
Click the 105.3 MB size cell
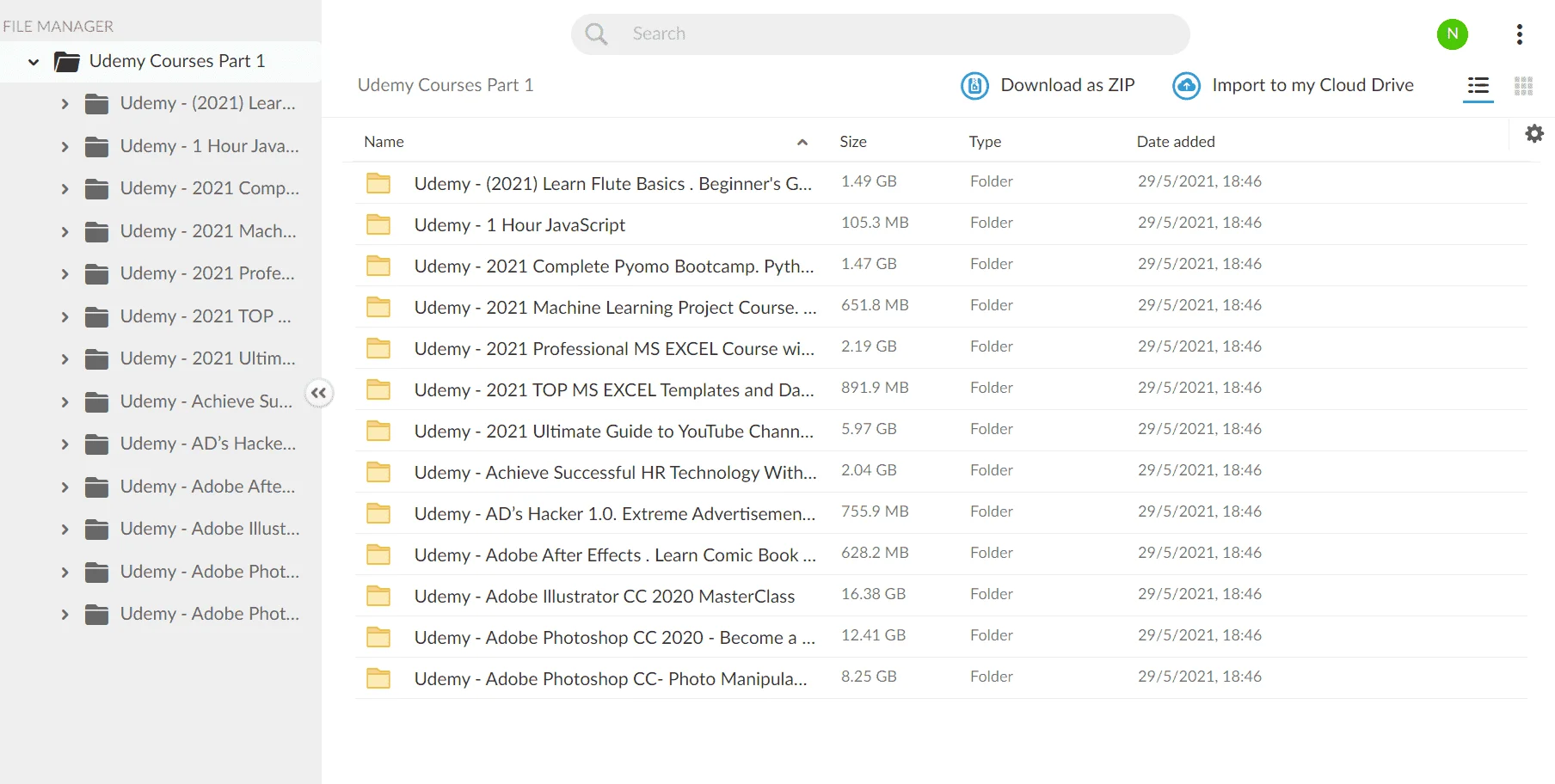pyautogui.click(x=875, y=223)
